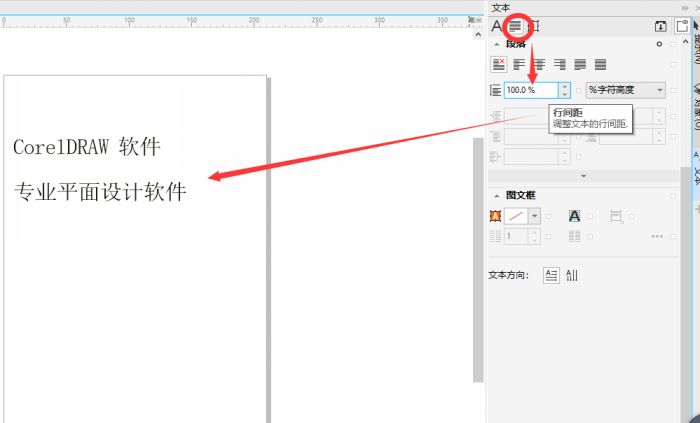The width and height of the screenshot is (700, 423).
Task: Apply center alignment to paragraph
Action: (x=539, y=65)
